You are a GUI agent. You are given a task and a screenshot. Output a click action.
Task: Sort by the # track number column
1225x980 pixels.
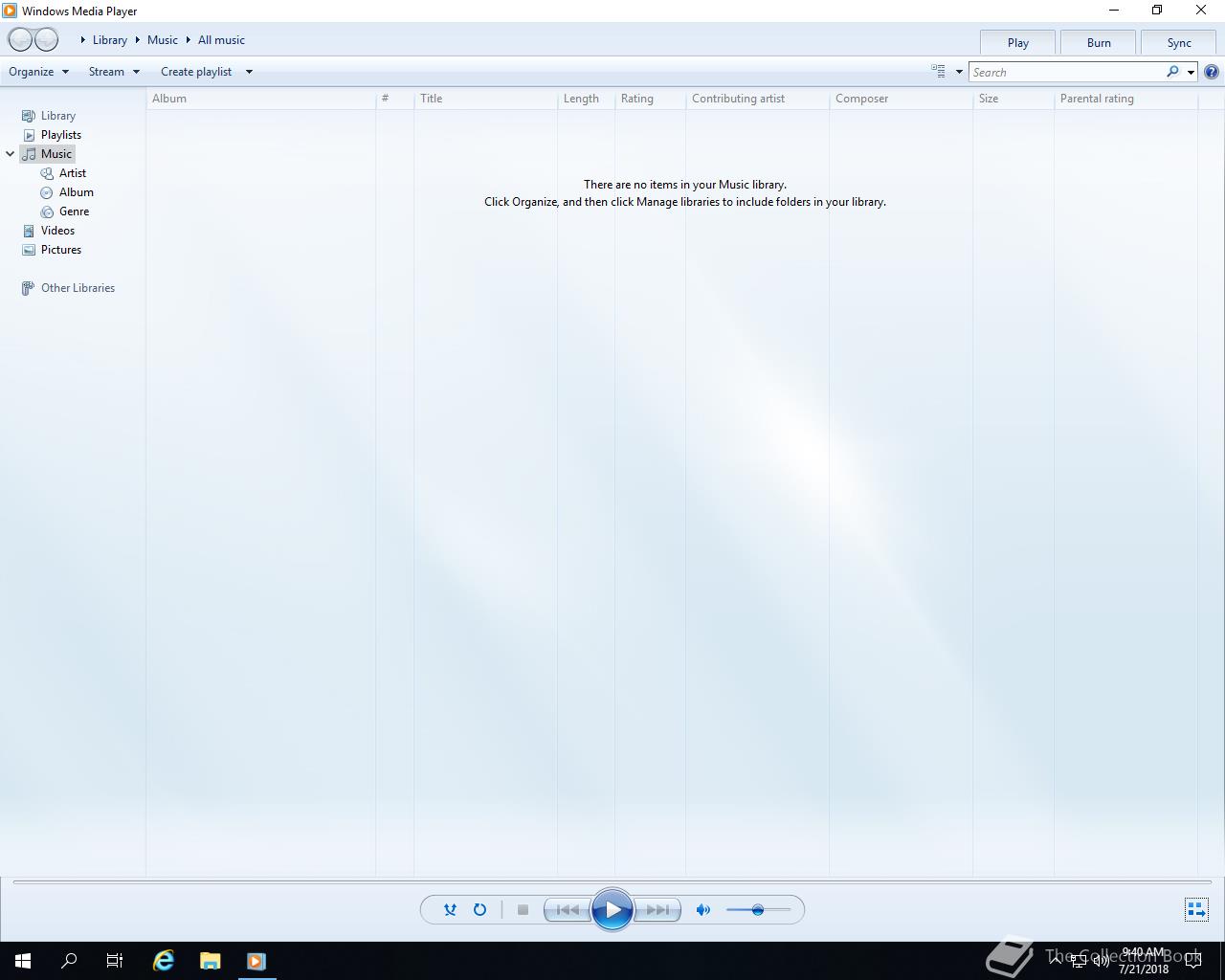394,99
